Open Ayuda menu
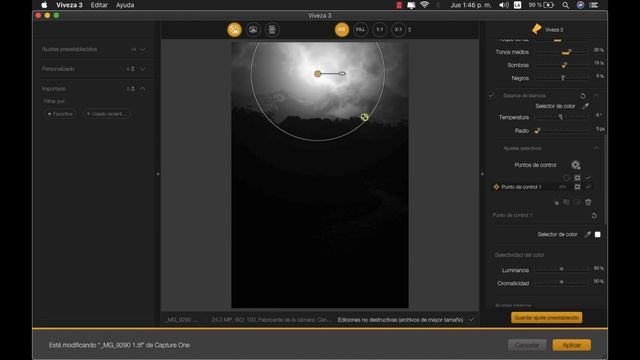Image resolution: width=640 pixels, height=360 pixels. pos(125,5)
